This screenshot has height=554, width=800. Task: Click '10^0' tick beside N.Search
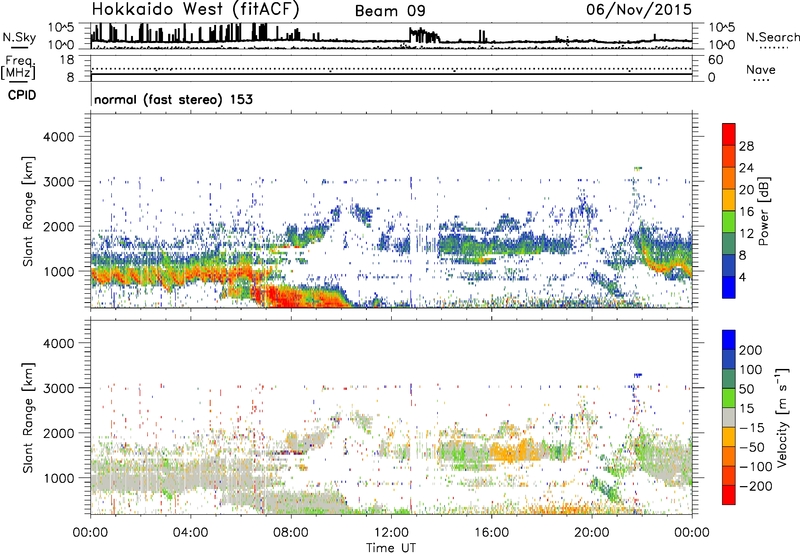721,45
